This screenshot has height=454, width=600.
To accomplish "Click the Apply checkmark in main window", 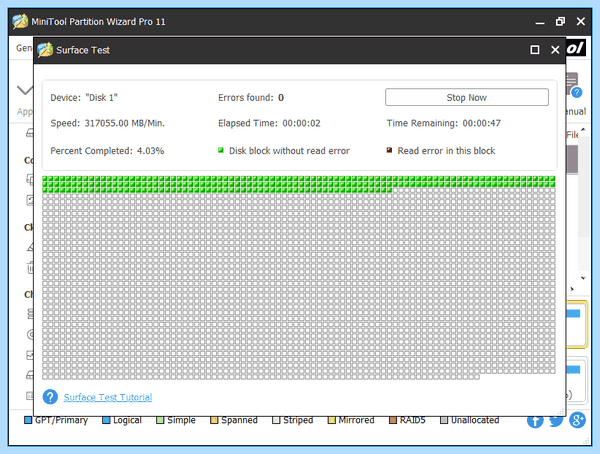I will (25, 91).
